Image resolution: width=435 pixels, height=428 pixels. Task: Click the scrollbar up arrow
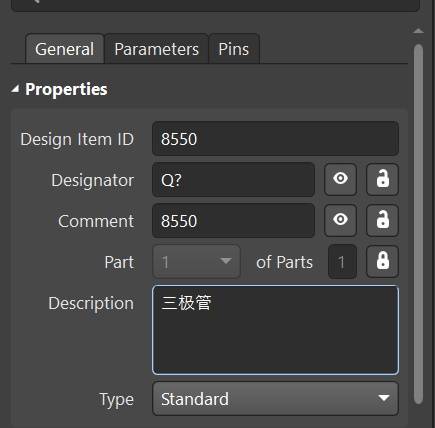[x=418, y=31]
